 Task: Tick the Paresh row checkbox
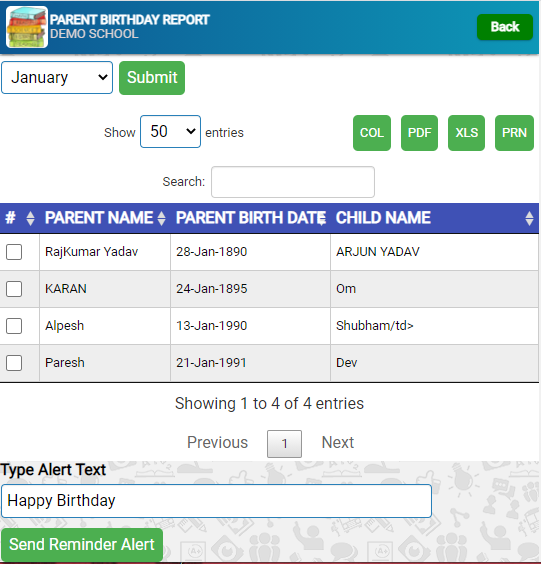click(x=14, y=363)
